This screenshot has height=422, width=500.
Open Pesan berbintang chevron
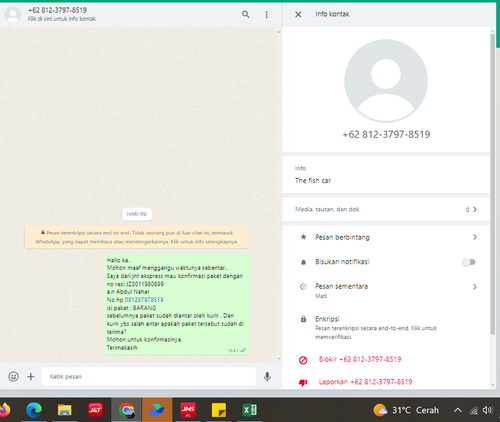tap(475, 237)
